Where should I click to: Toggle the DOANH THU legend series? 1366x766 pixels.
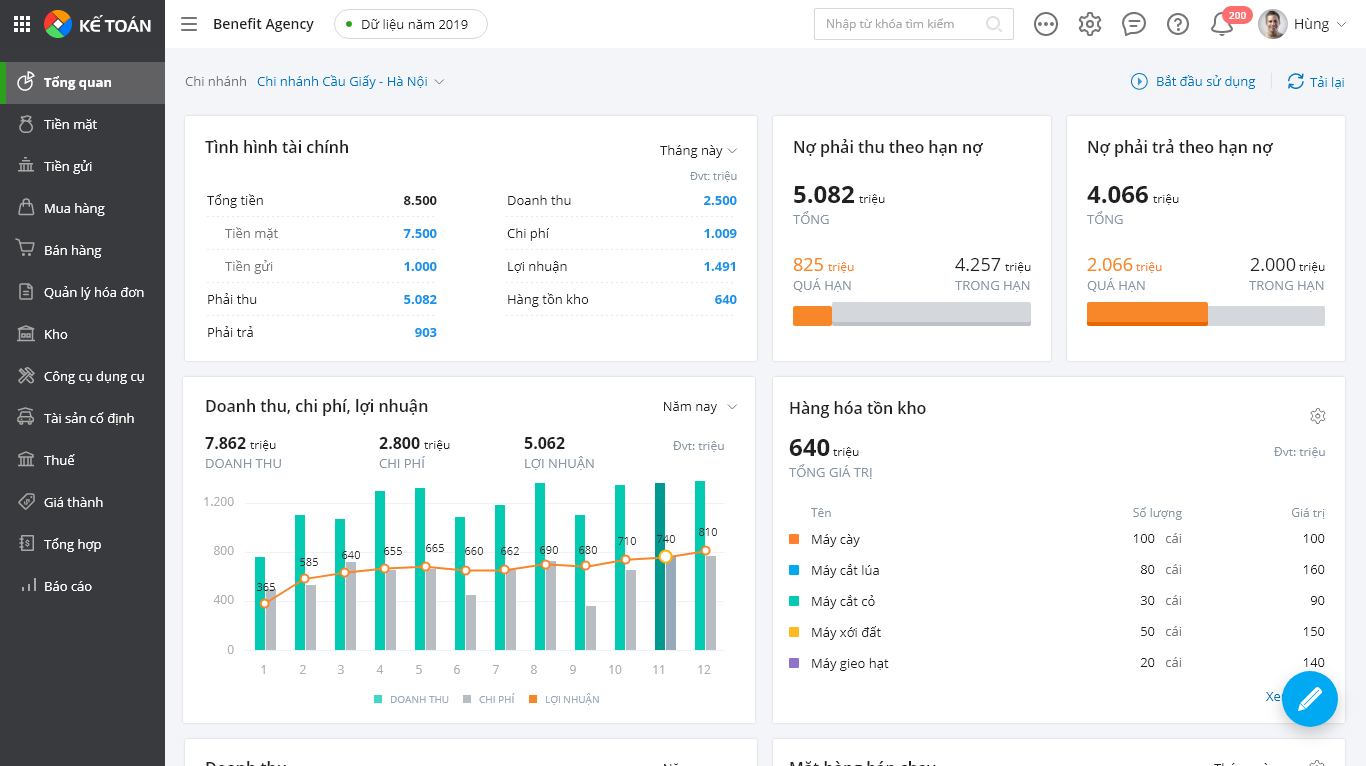[x=411, y=700]
